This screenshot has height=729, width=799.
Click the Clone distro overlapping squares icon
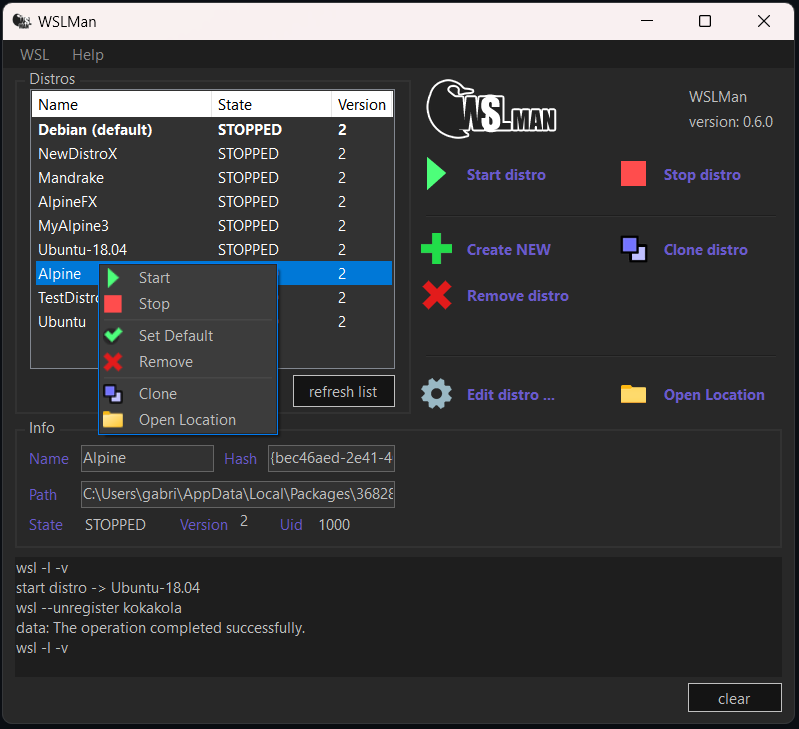[633, 249]
